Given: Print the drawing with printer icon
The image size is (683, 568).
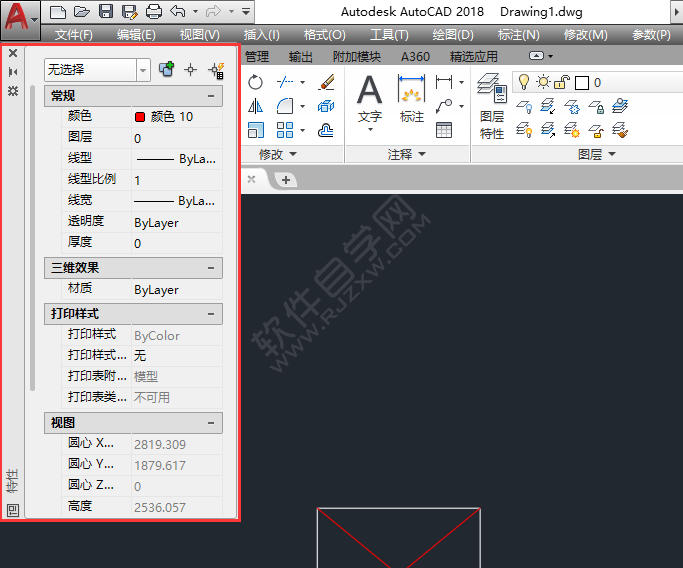Looking at the screenshot, I should coord(154,11).
